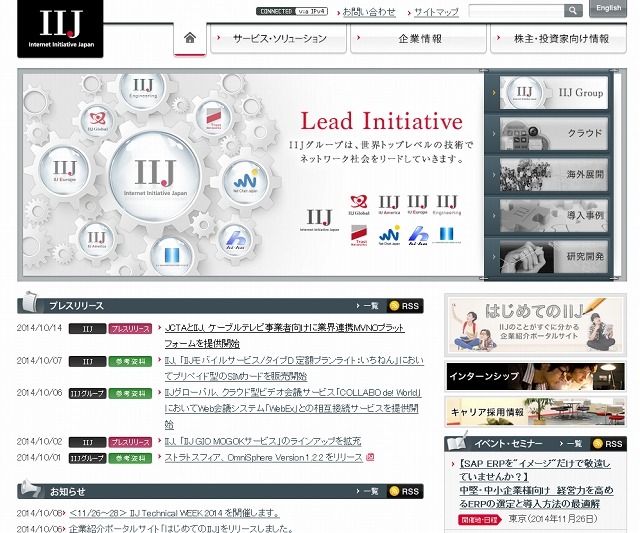Open the IIJ Technical WEEK 2014 notice
This screenshot has height=533, width=640.
(x=175, y=513)
